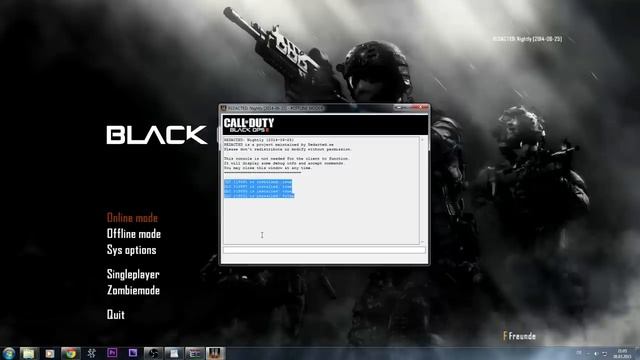Click the volume icon in system tray
Screen dimensions: 640x360
pyautogui.click(x=596, y=353)
